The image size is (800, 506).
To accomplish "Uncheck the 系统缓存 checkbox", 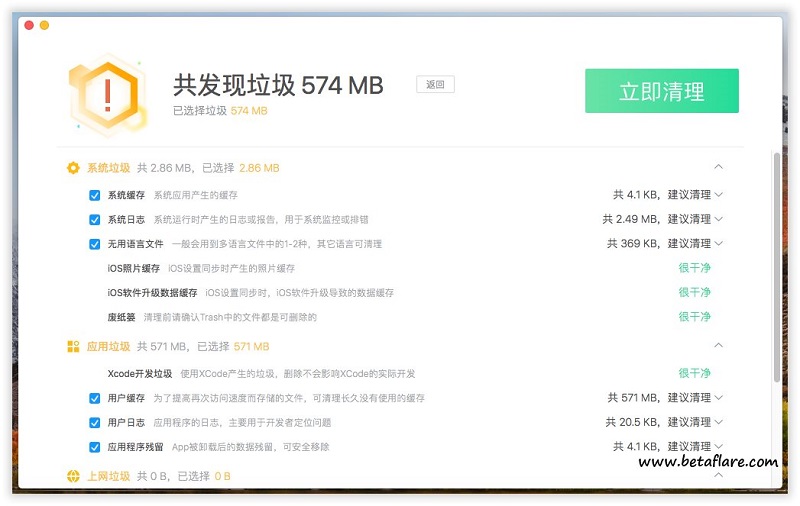I will 95,195.
